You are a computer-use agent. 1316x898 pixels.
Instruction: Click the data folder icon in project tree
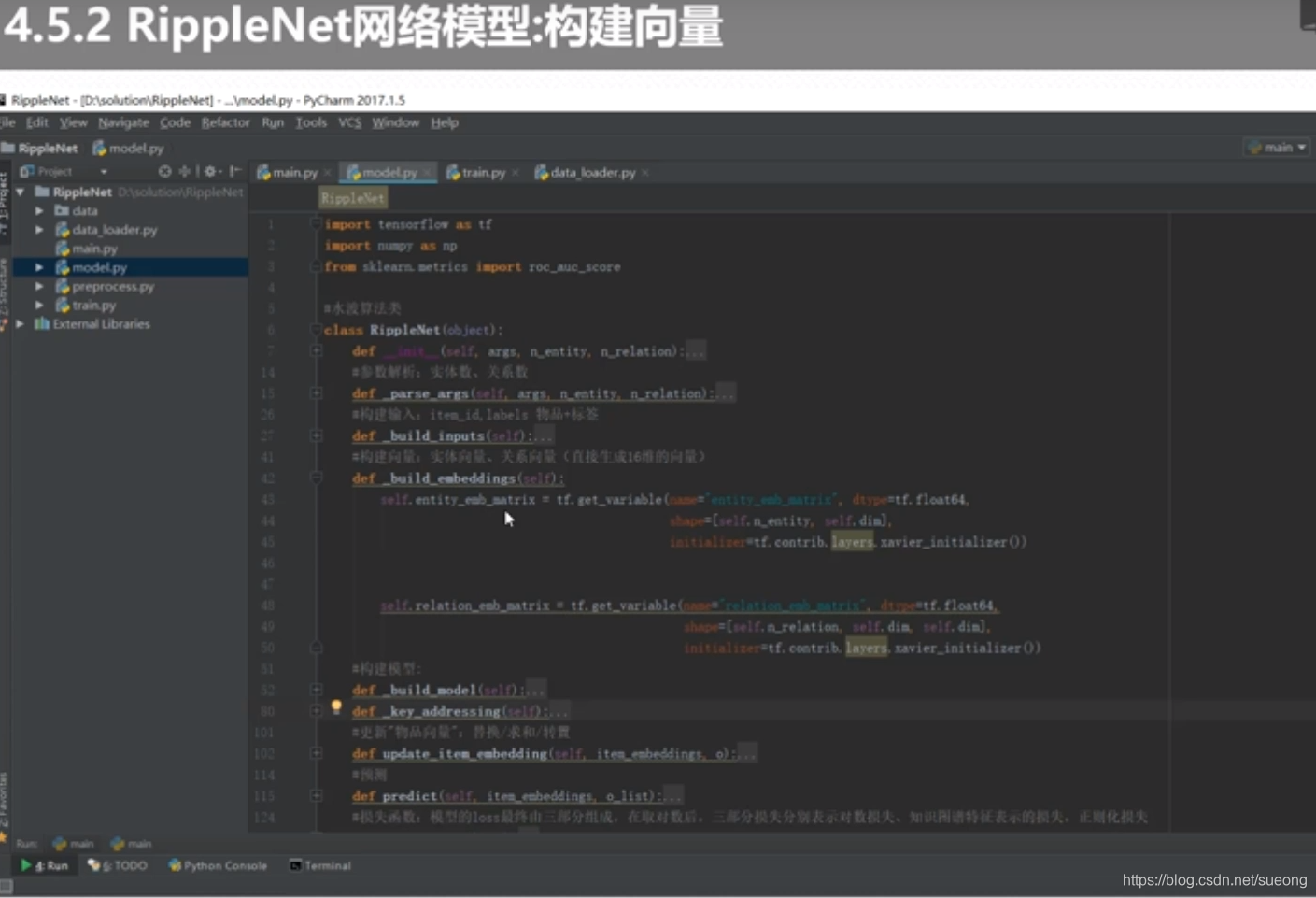[63, 211]
